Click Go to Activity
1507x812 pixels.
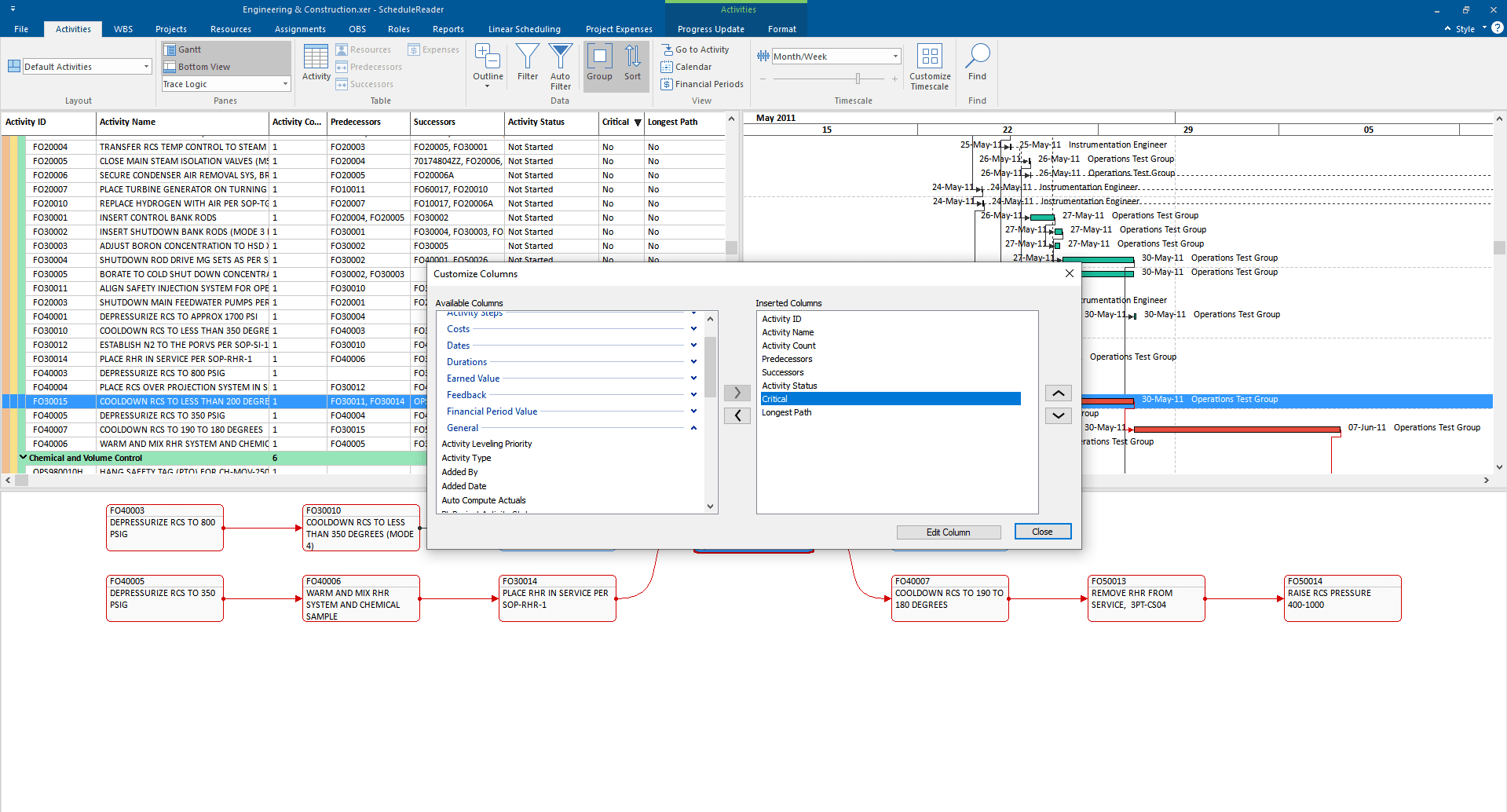point(695,49)
